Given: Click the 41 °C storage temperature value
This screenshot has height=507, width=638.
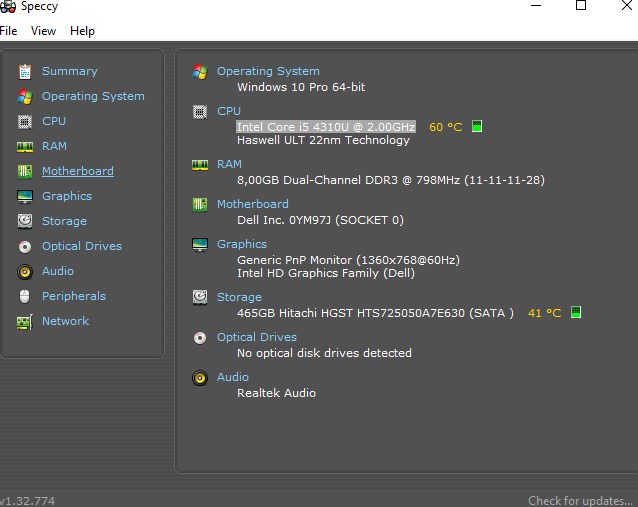Looking at the screenshot, I should pyautogui.click(x=544, y=313).
